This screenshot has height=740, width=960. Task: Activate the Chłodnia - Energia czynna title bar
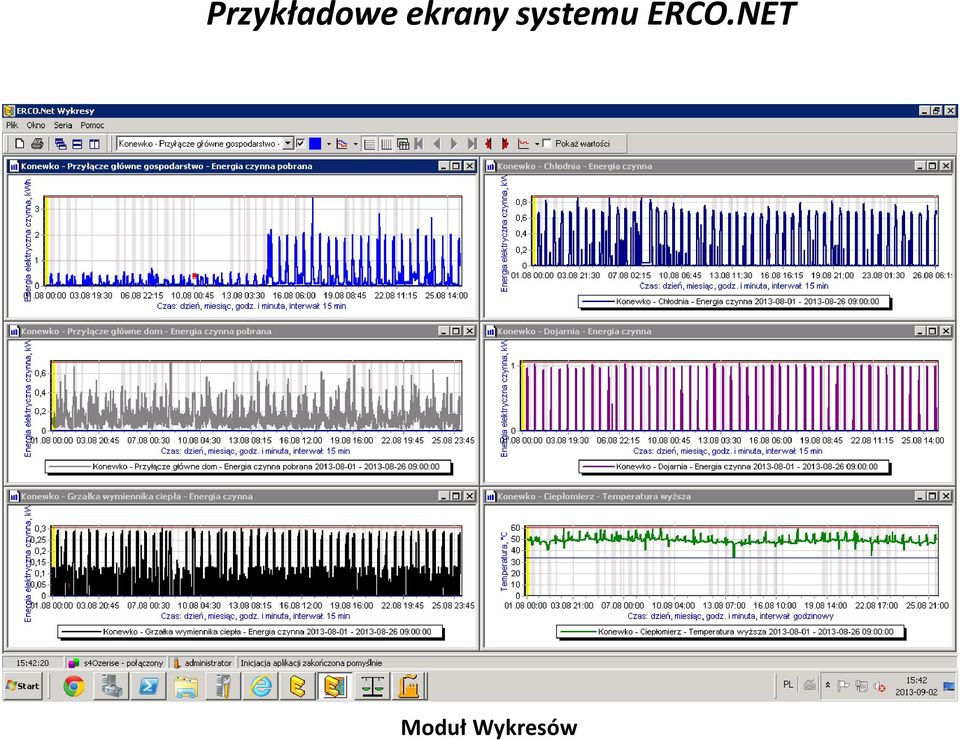719,166
